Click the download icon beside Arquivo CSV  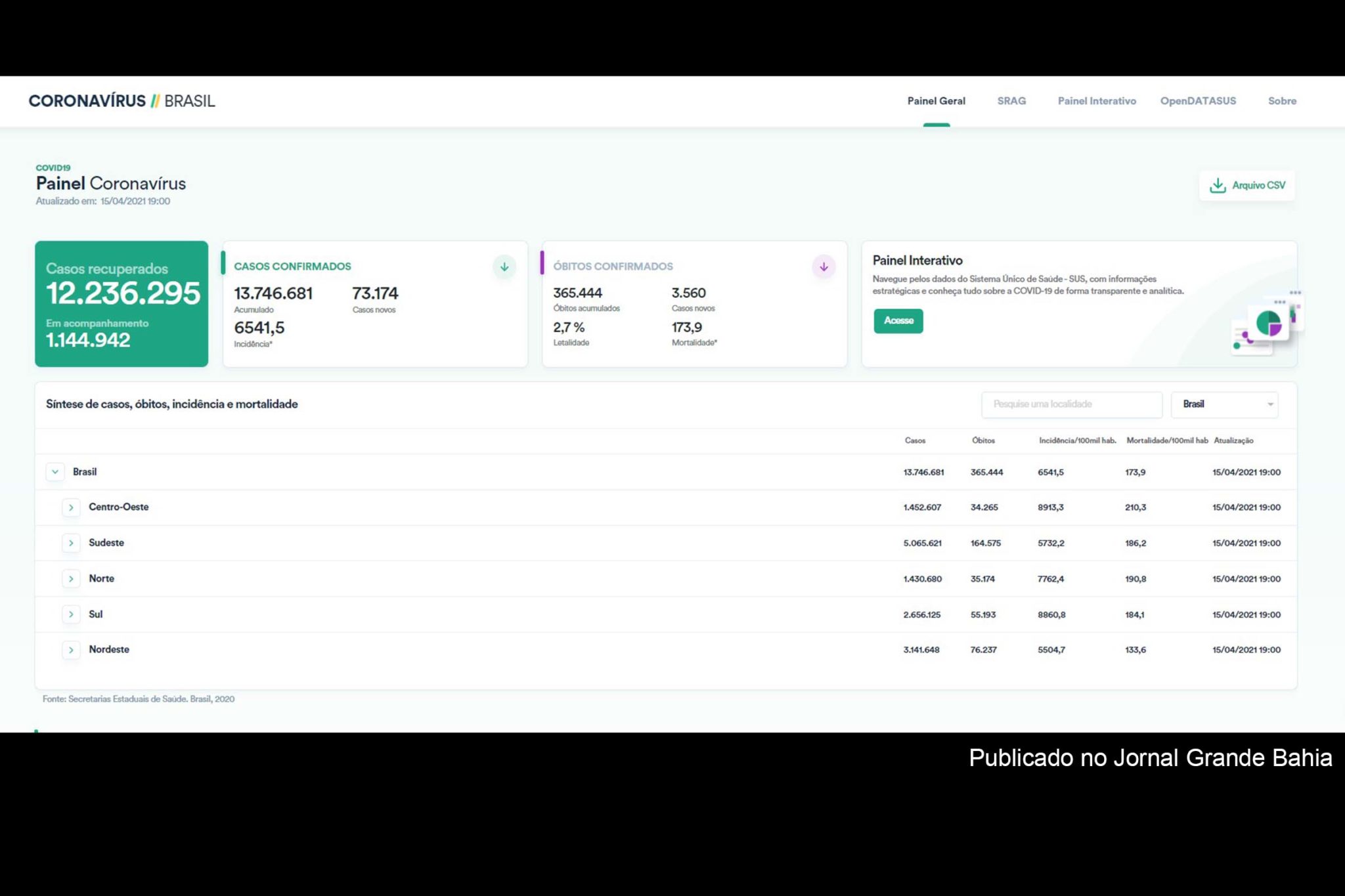point(1218,185)
